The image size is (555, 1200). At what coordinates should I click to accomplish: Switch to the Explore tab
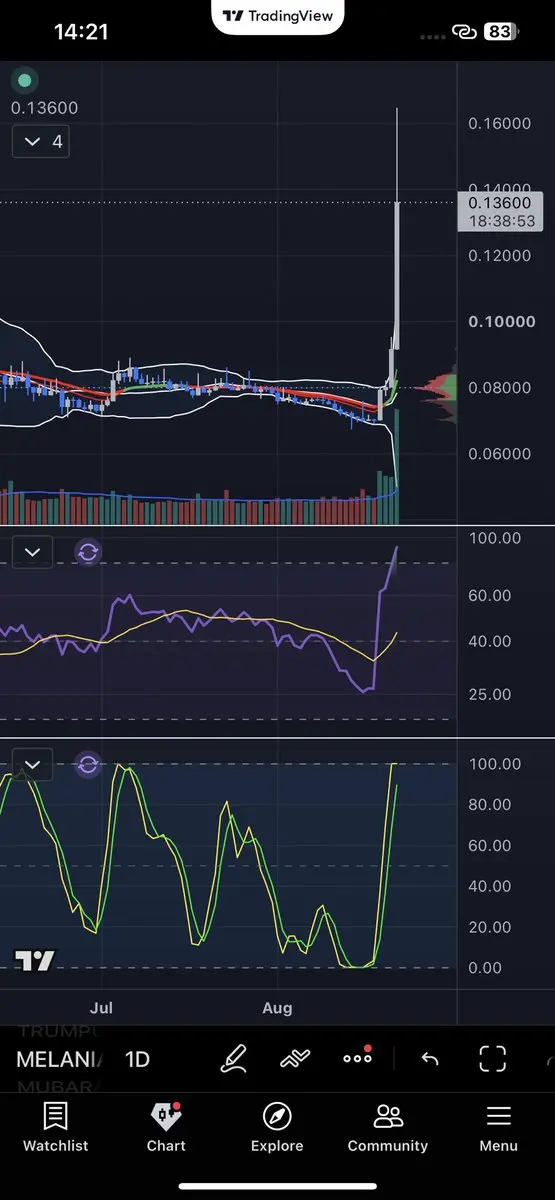point(277,1128)
